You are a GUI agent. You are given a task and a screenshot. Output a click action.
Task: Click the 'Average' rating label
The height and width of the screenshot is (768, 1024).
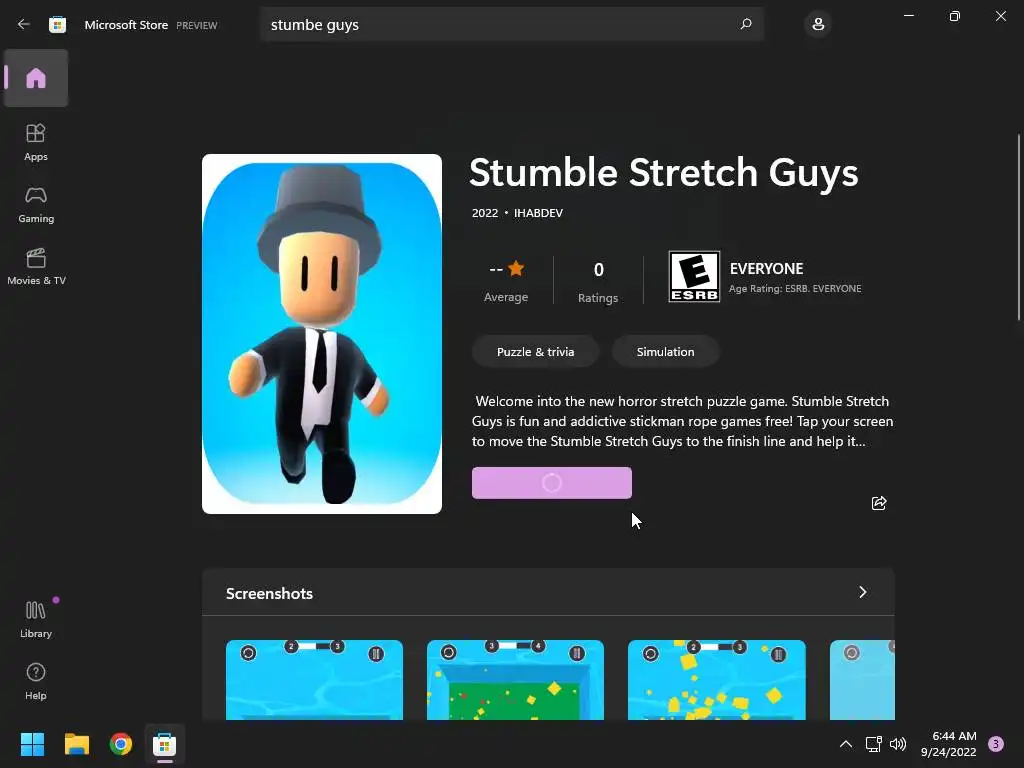click(x=505, y=296)
